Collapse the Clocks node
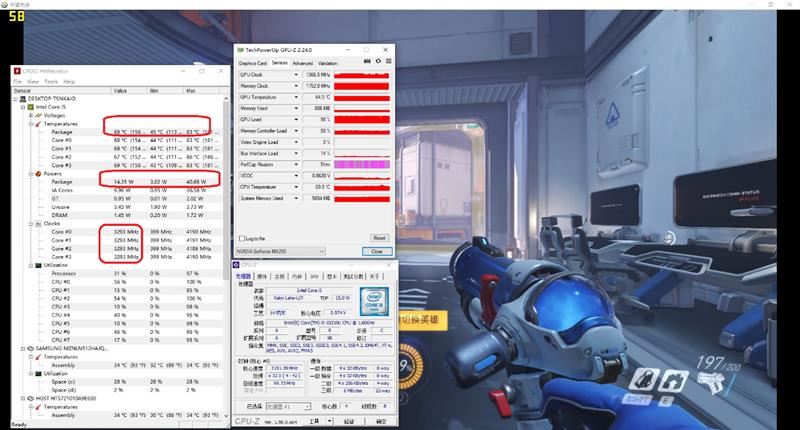This screenshot has height=430, width=800. coord(31,224)
